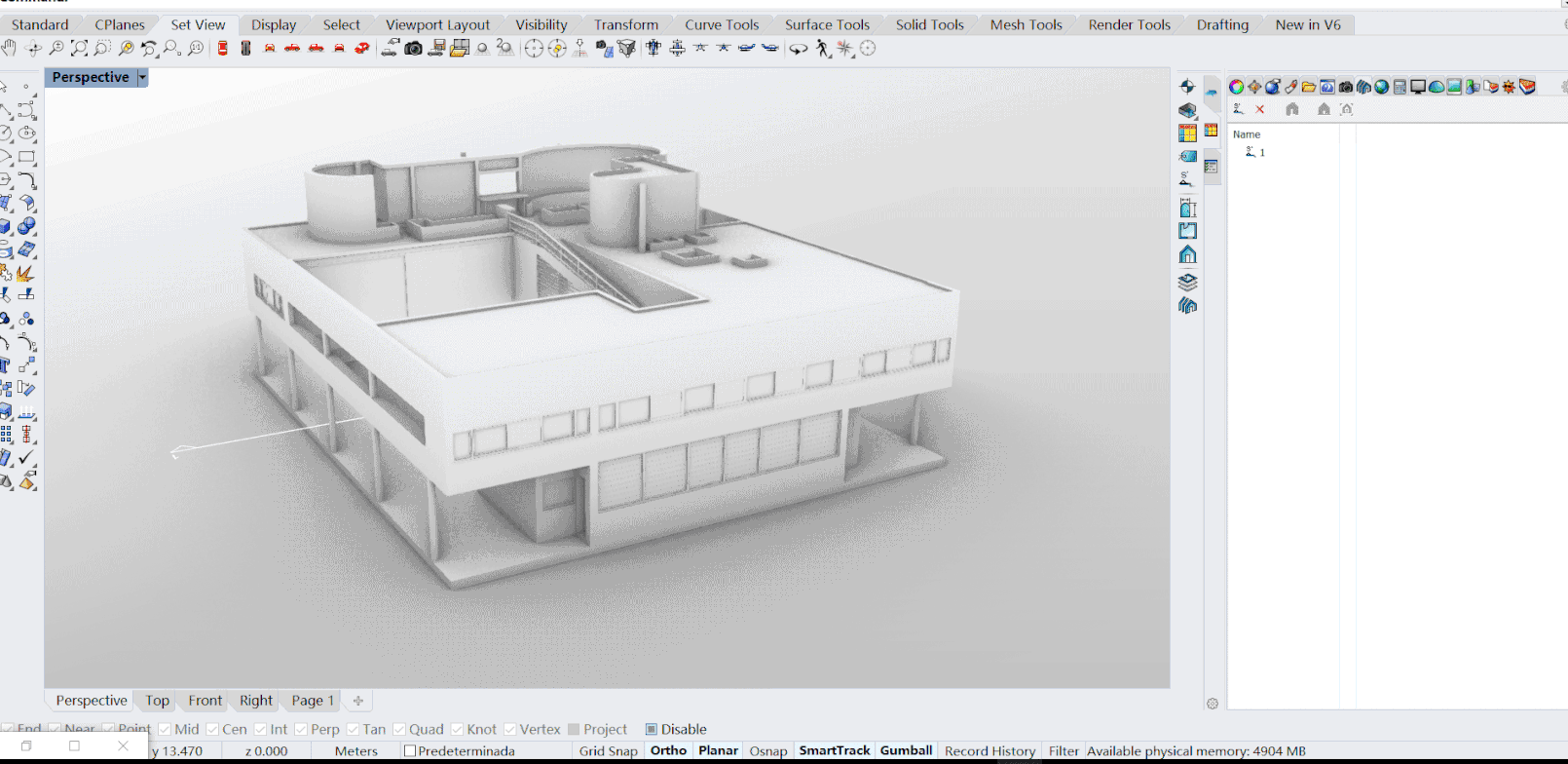The image size is (1568, 764).
Task: Open the sun panel tab
Action: click(1509, 87)
